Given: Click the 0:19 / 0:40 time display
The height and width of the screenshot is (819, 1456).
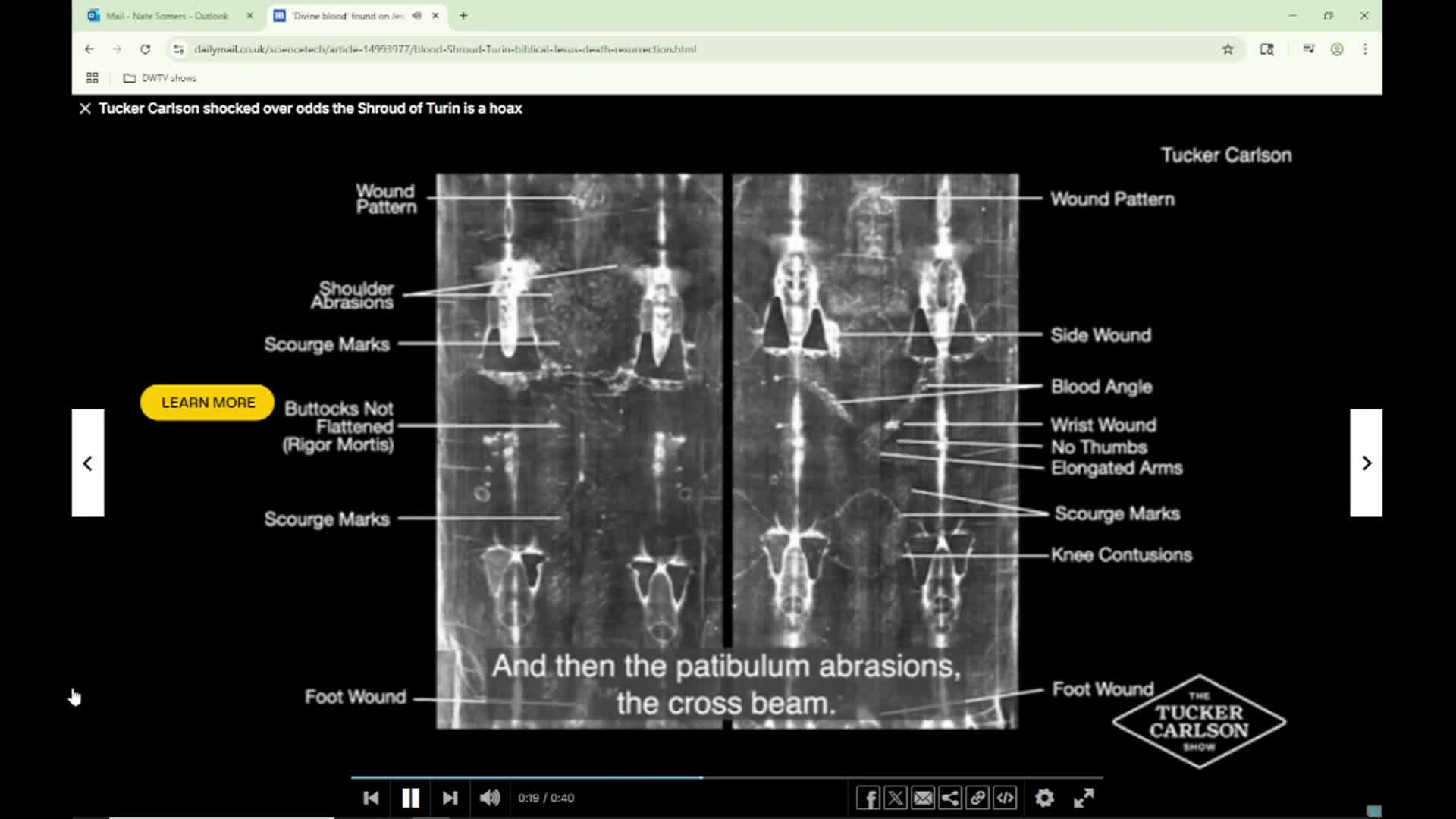Looking at the screenshot, I should (x=546, y=798).
